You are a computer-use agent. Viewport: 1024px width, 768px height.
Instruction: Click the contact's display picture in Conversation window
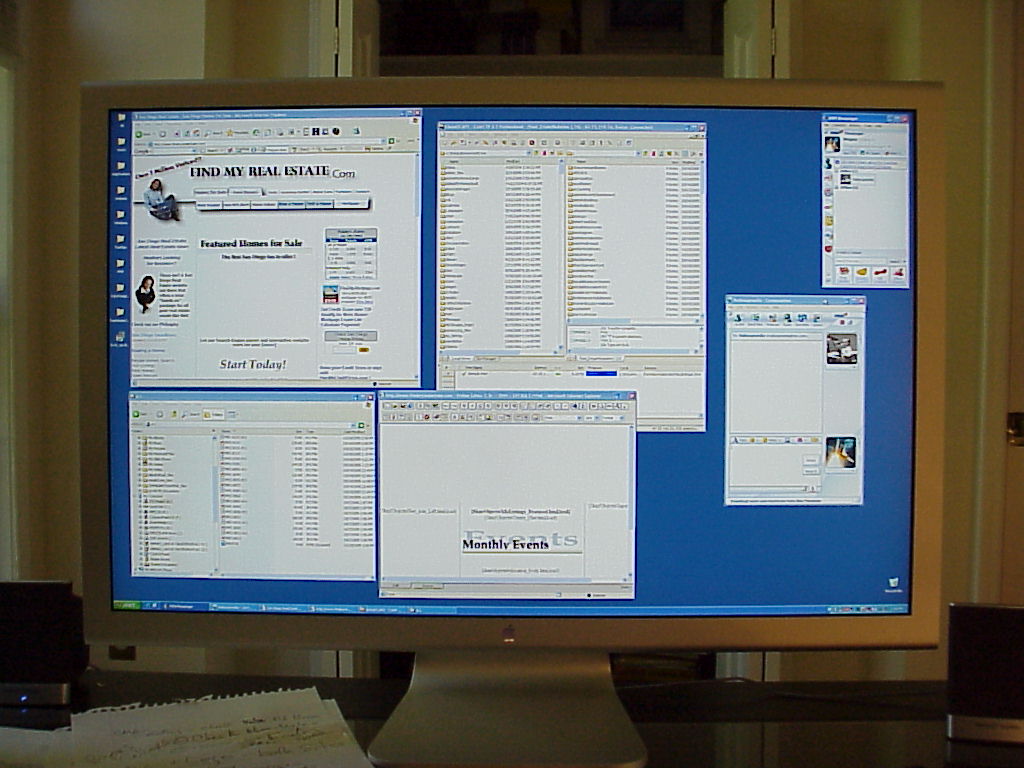pyautogui.click(x=842, y=349)
